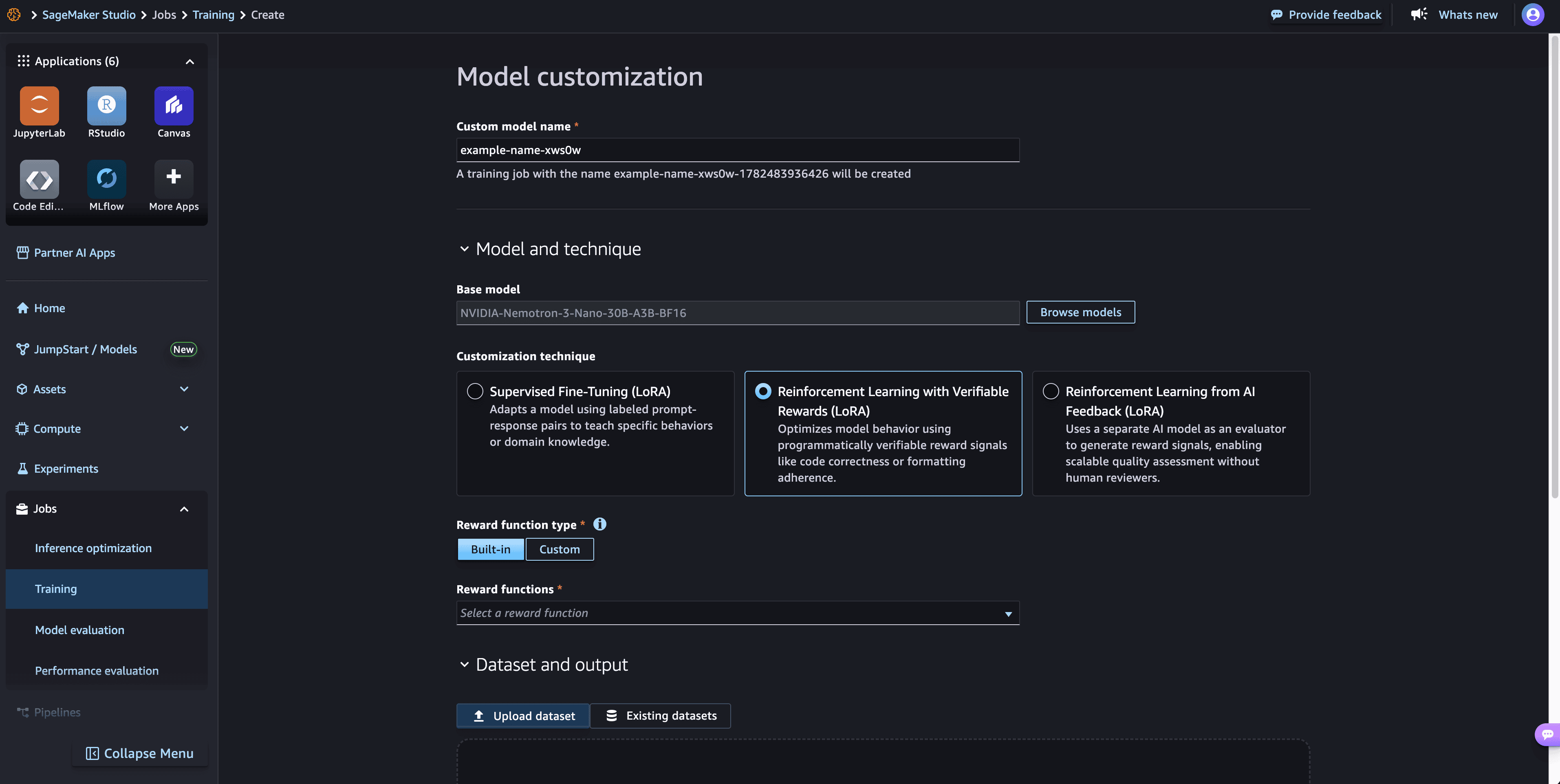Viewport: 1560px width, 784px height.
Task: Select Reinforcement Learning from AI Feedback radio
Action: pyautogui.click(x=1051, y=391)
